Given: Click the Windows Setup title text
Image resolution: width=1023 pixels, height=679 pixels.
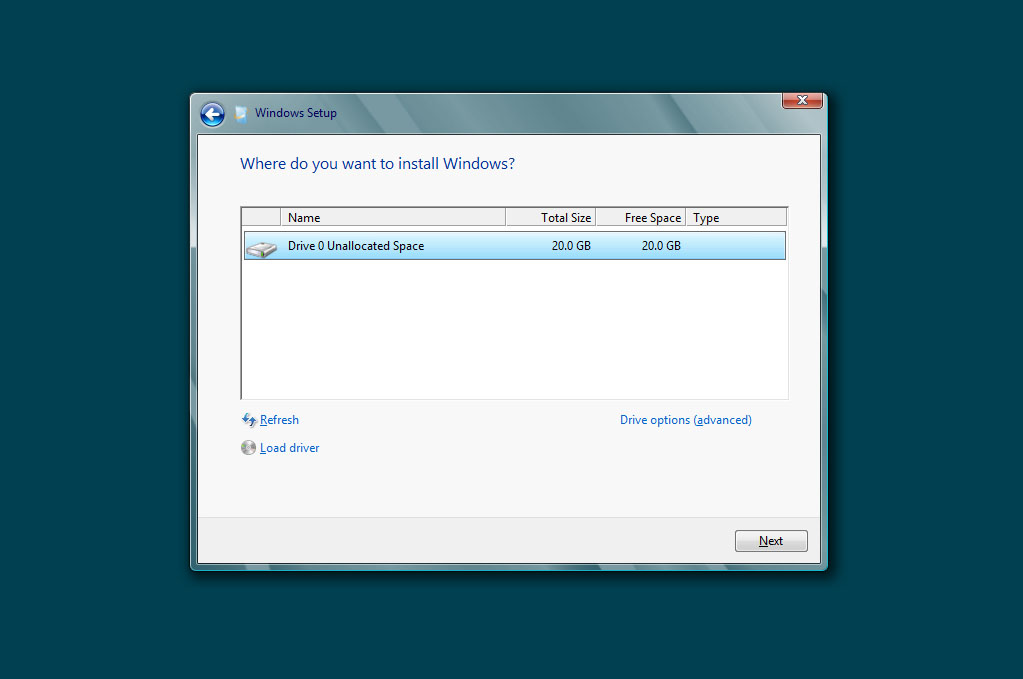Looking at the screenshot, I should 296,113.
